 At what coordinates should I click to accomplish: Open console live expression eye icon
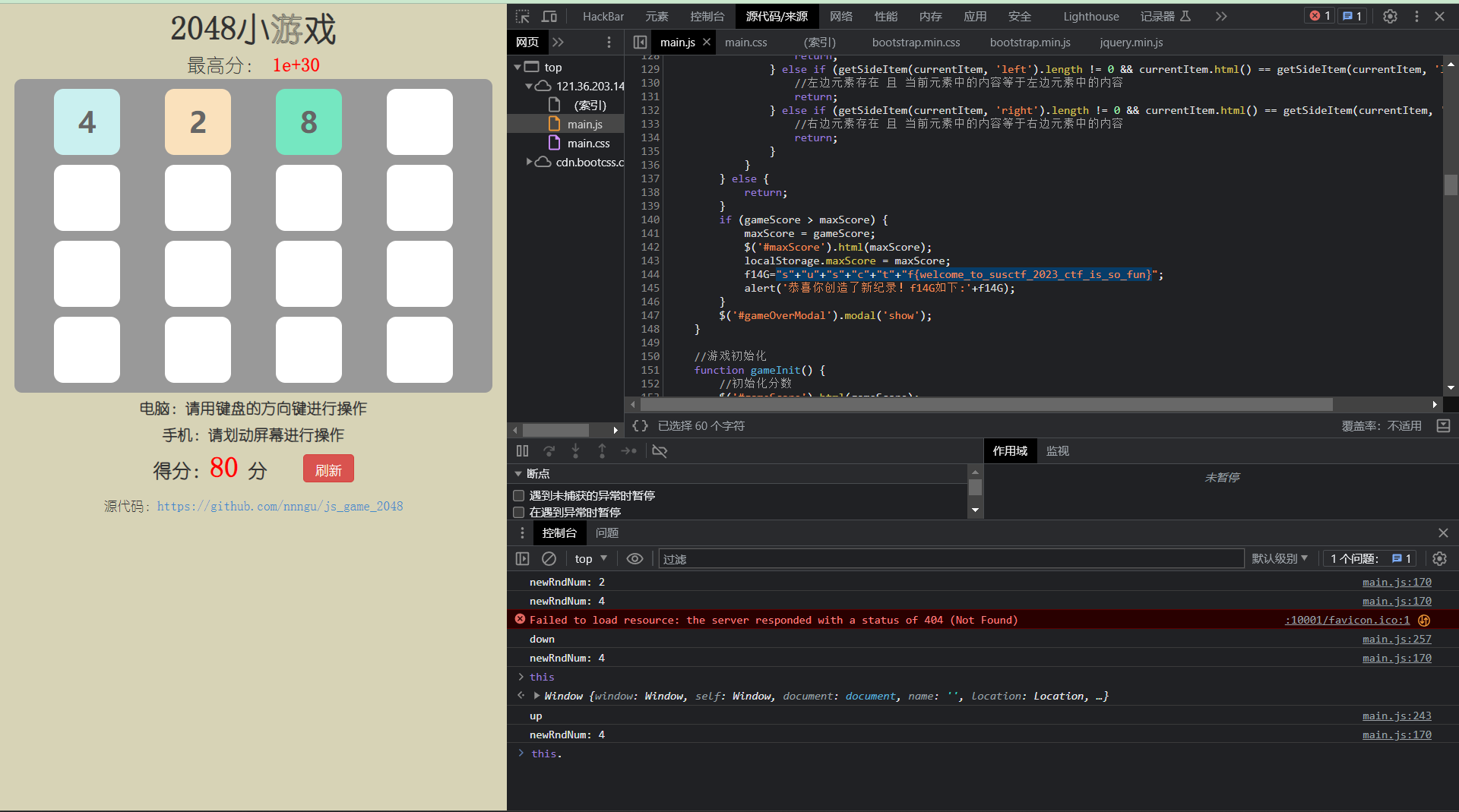635,559
